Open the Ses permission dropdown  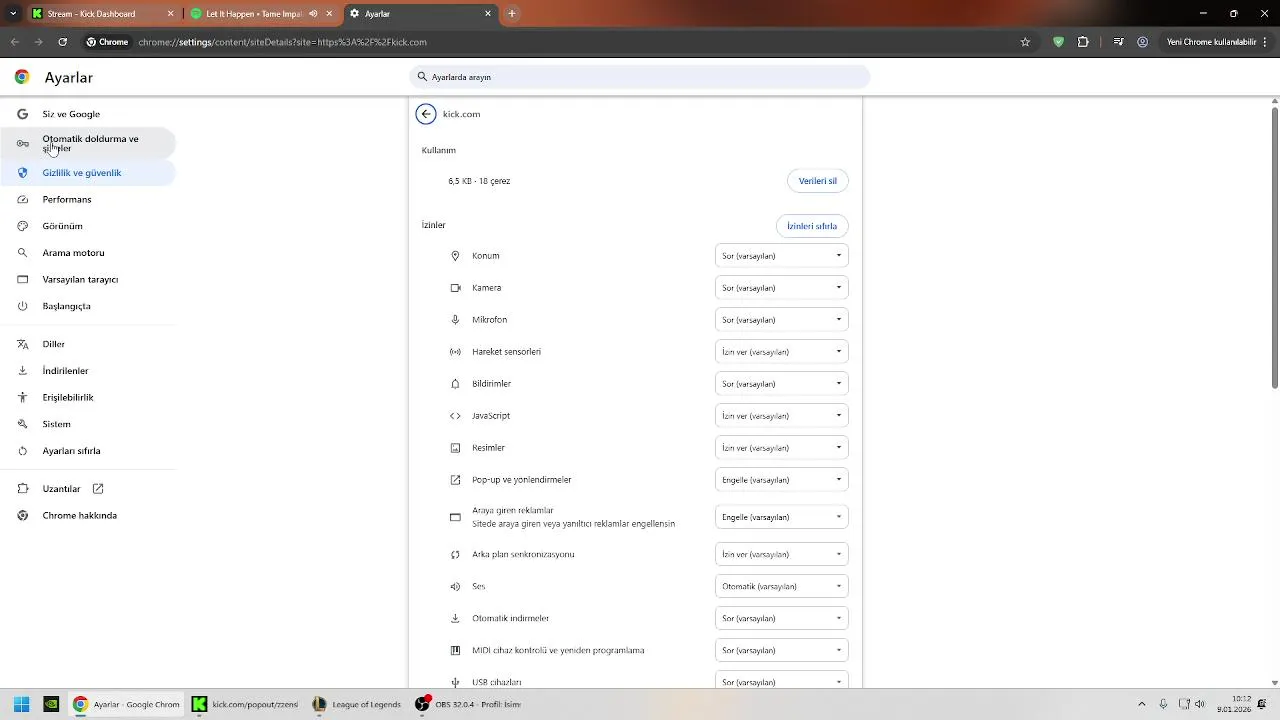[782, 586]
